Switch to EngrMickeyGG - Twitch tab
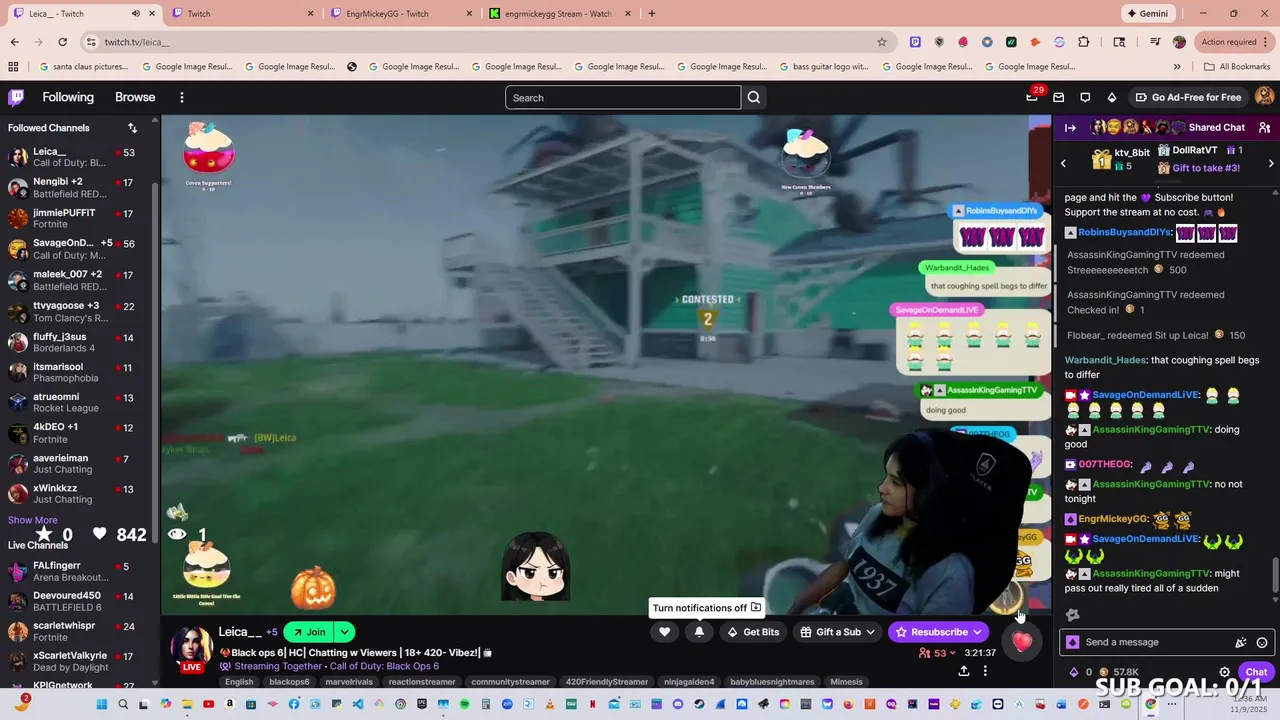Screen dimensions: 1280x720 400,14
